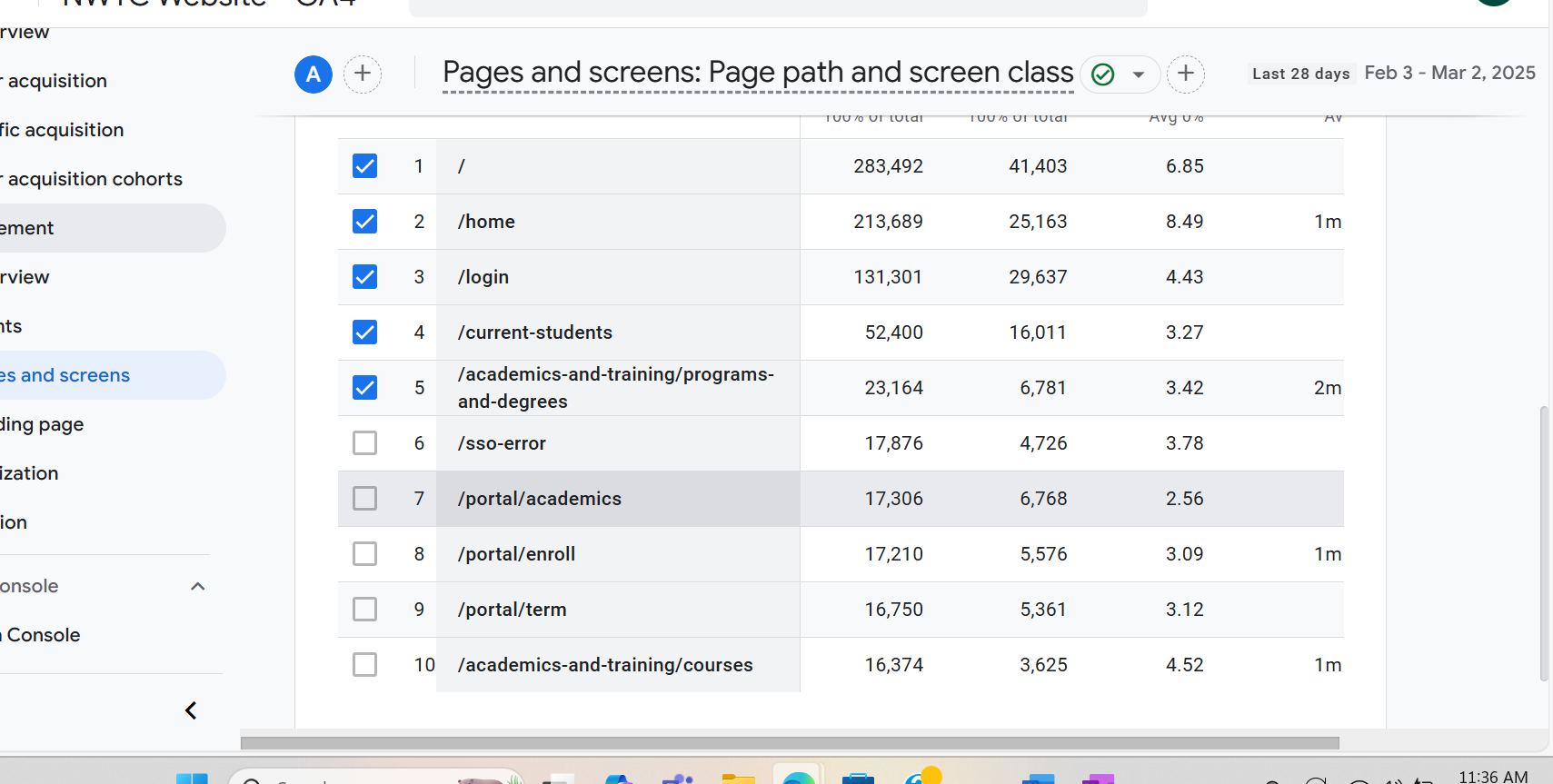Click the plus icon right of the title dropdown
Viewport: 1553px width, 784px height.
[1186, 74]
